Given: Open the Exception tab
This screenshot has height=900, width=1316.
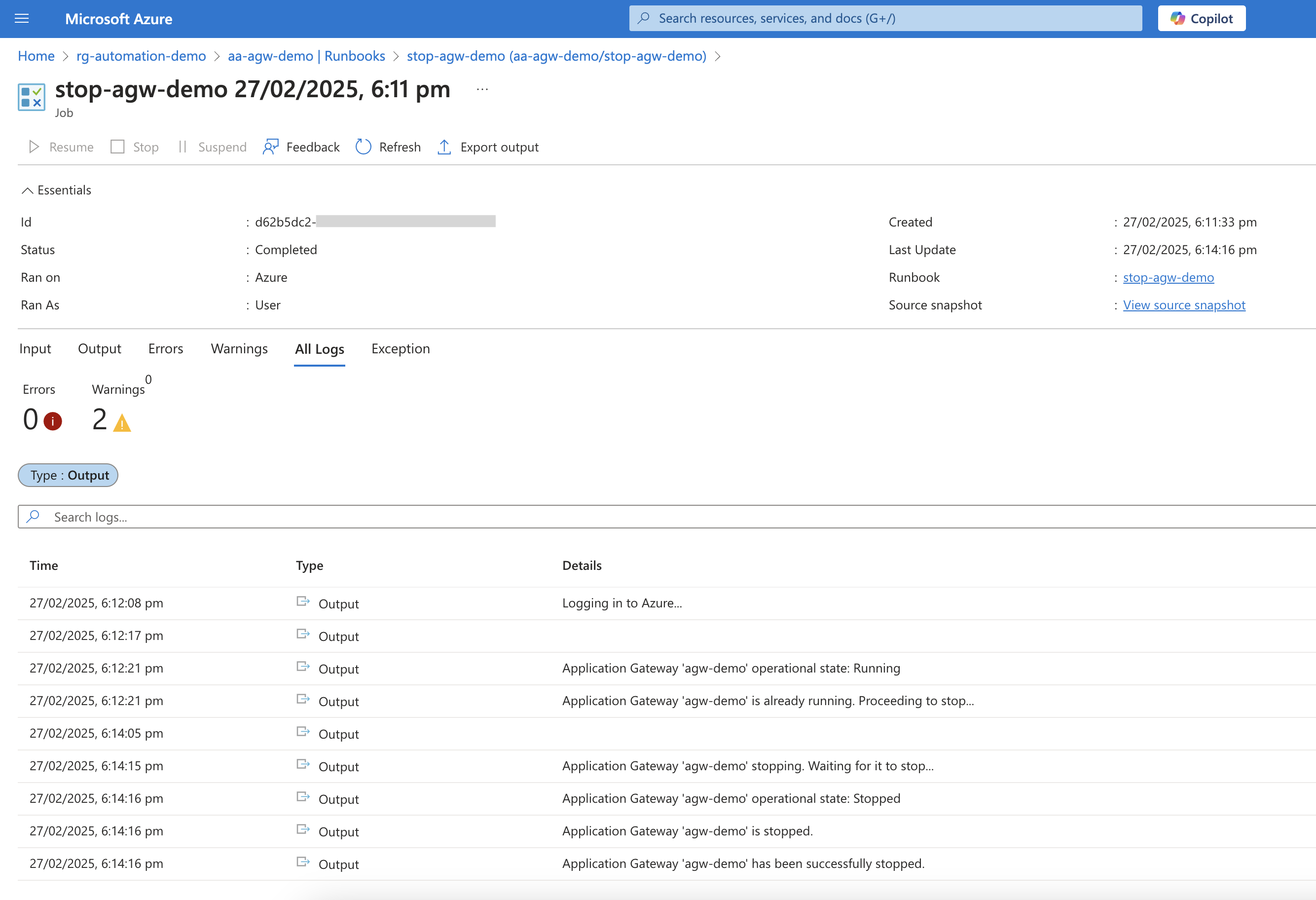Looking at the screenshot, I should click(401, 348).
